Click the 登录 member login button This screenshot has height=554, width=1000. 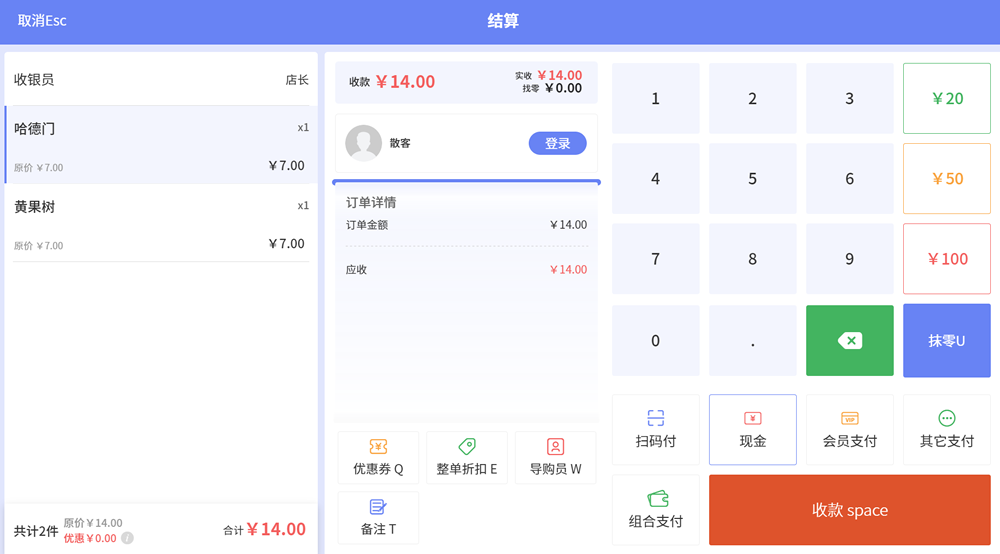pyautogui.click(x=557, y=143)
